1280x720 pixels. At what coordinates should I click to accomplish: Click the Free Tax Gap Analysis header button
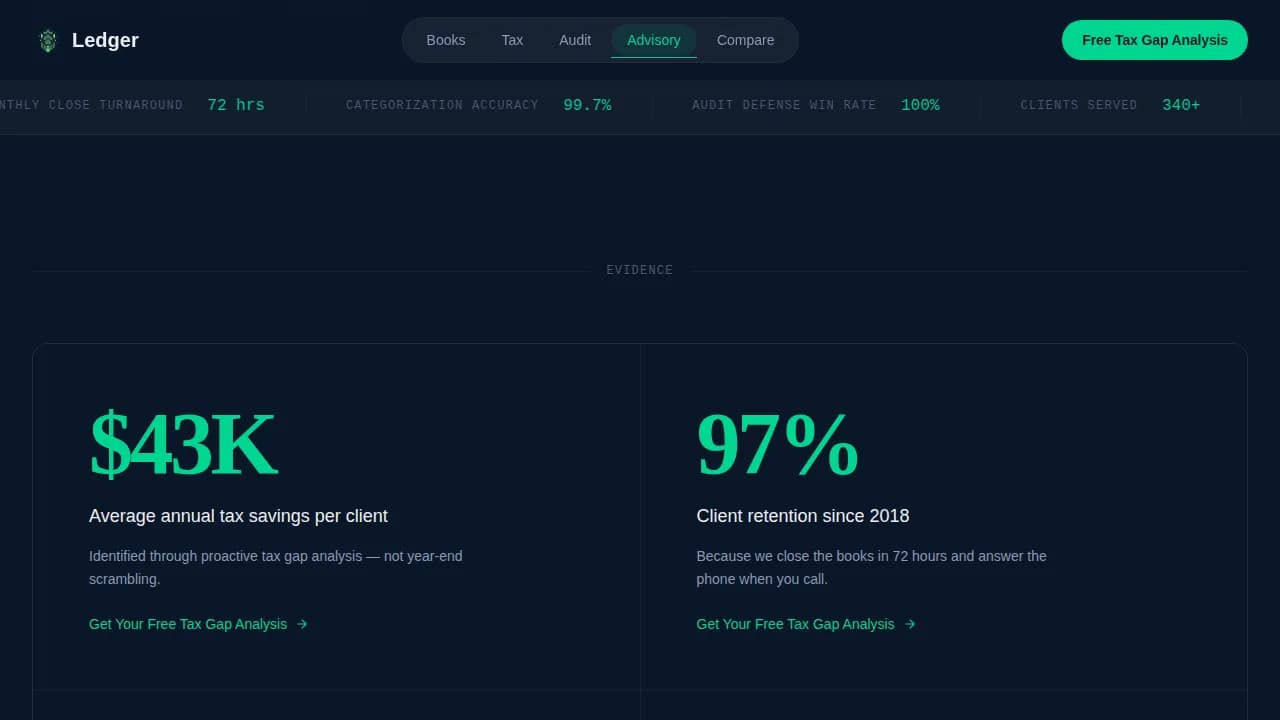pyautogui.click(x=1155, y=40)
